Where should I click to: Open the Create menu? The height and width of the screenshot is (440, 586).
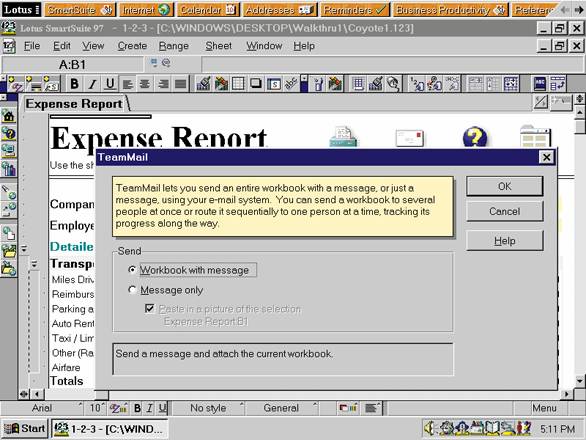pos(132,46)
